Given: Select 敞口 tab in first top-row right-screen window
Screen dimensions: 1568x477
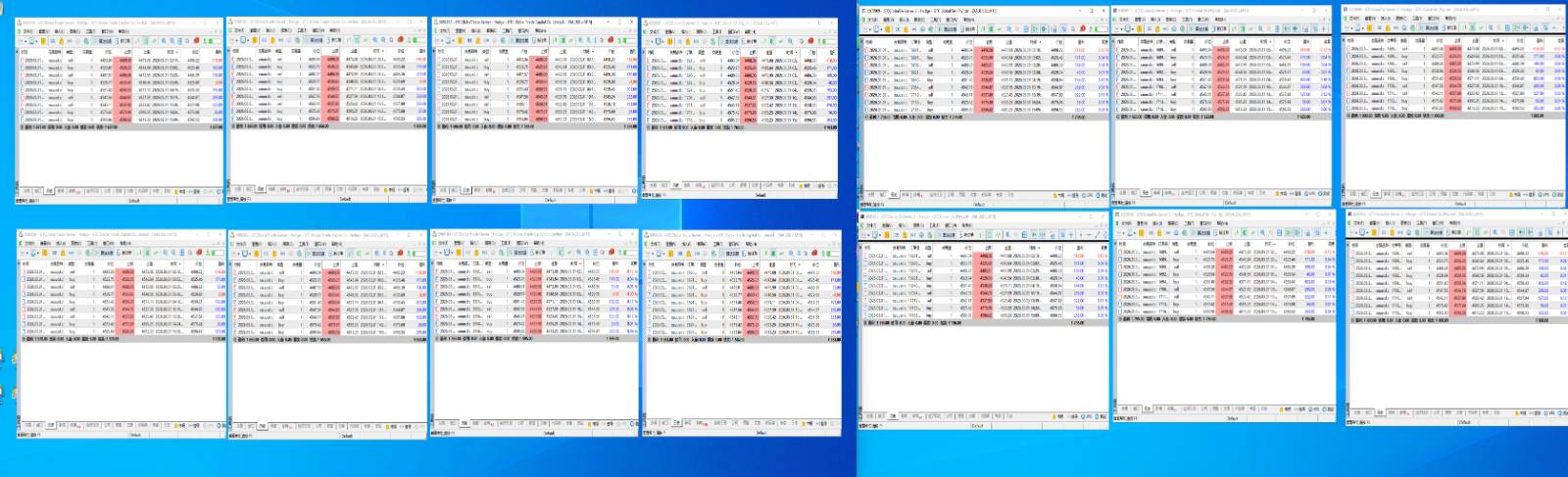Looking at the screenshot, I should click(x=882, y=195).
